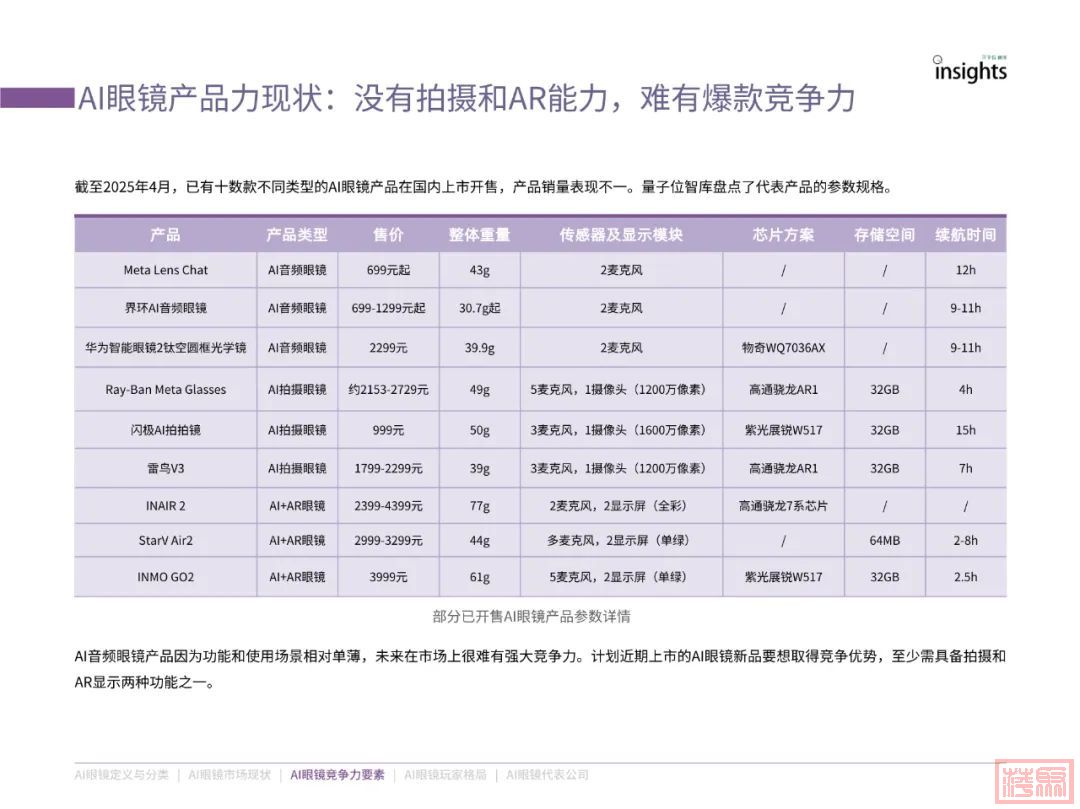This screenshot has width=1080, height=809.
Task: Click the StarV Air2 product cell
Action: tap(165, 540)
